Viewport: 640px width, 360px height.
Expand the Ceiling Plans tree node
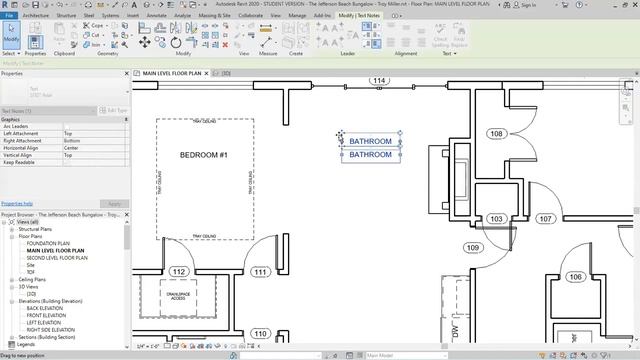(x=12, y=280)
